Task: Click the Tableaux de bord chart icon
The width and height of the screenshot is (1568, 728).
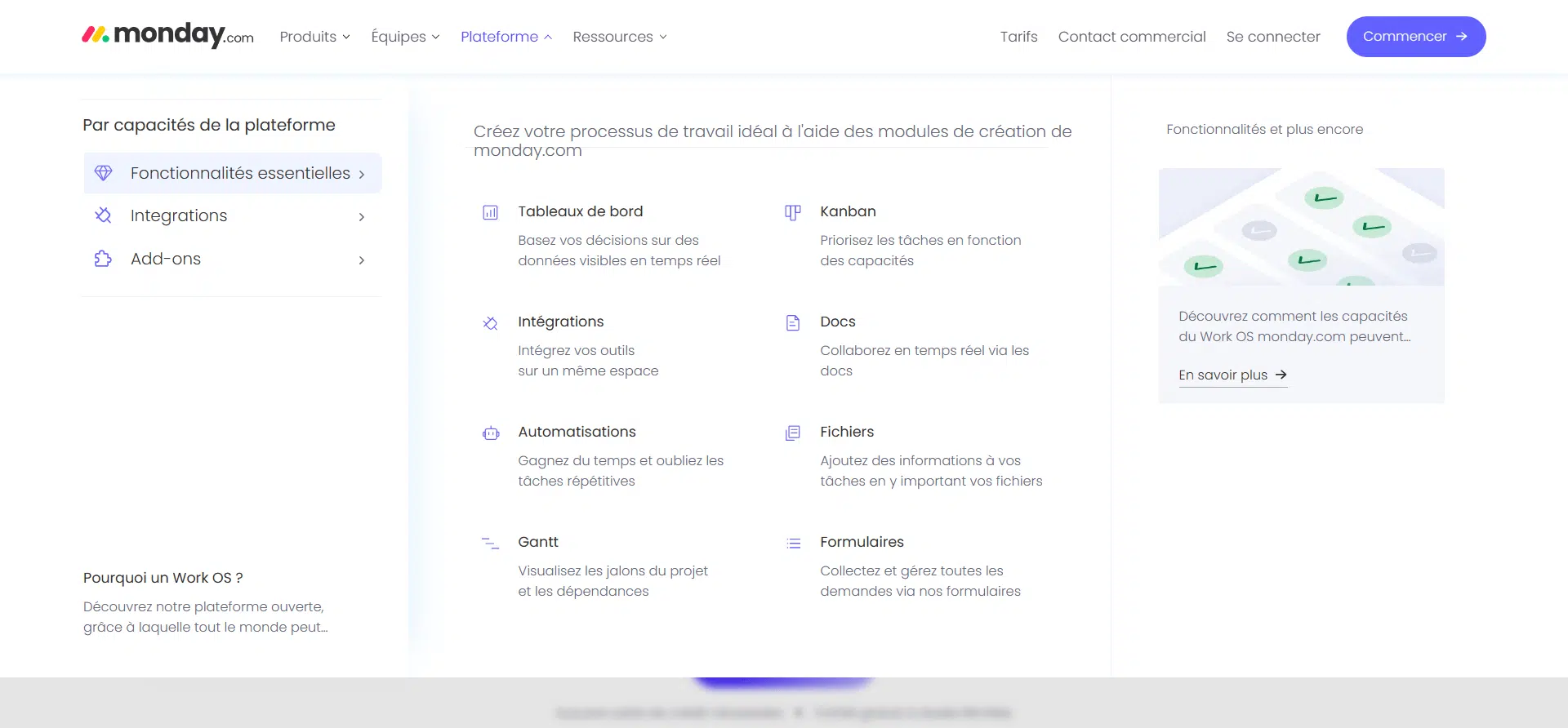Action: point(490,213)
